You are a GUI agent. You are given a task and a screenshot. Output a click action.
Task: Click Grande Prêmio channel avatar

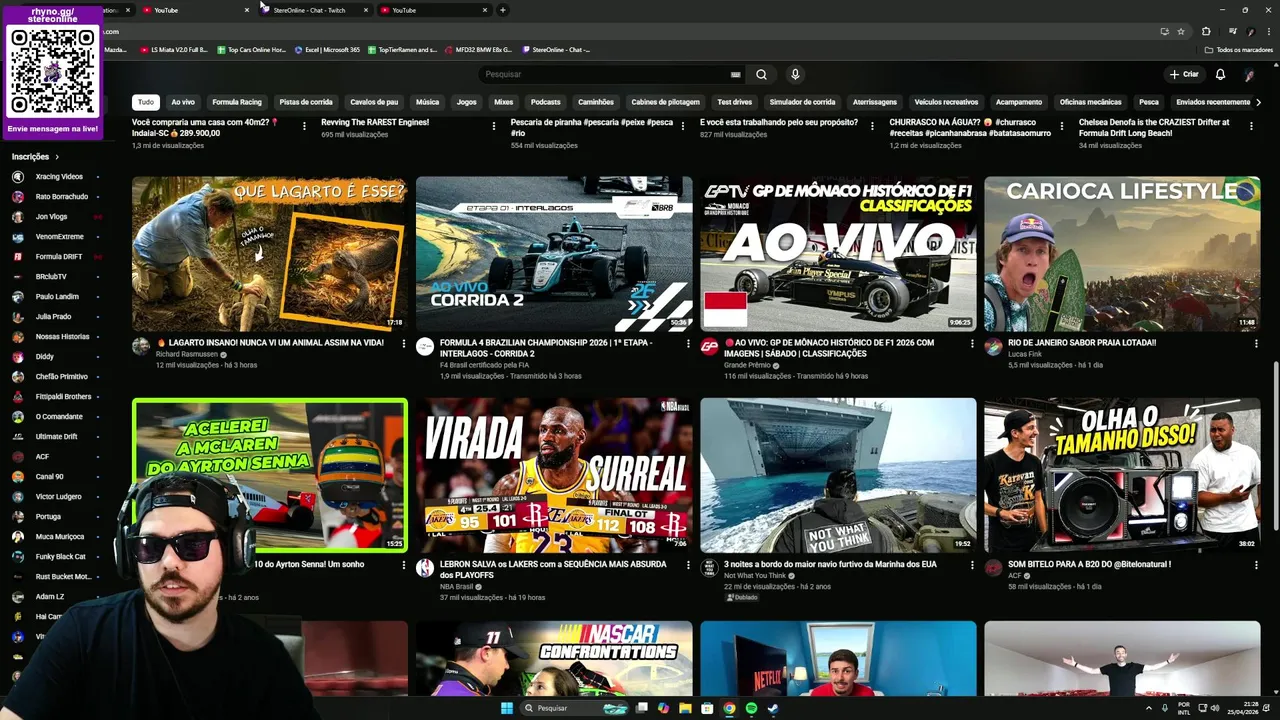[709, 347]
